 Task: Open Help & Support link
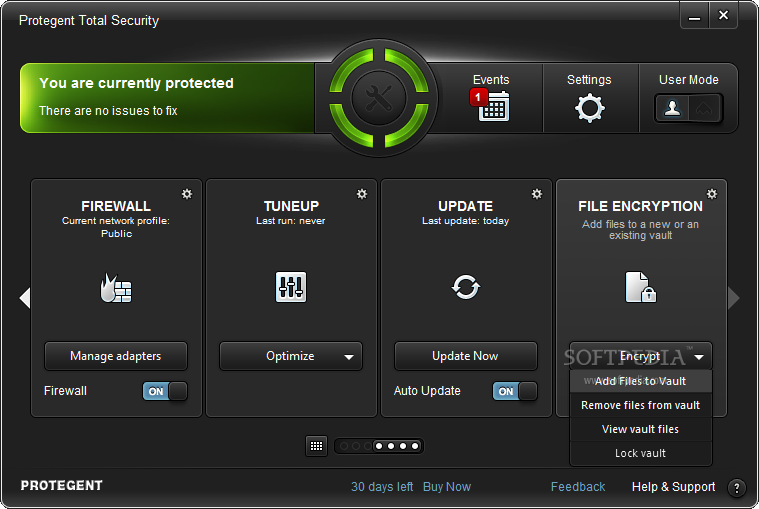pyautogui.click(x=673, y=487)
